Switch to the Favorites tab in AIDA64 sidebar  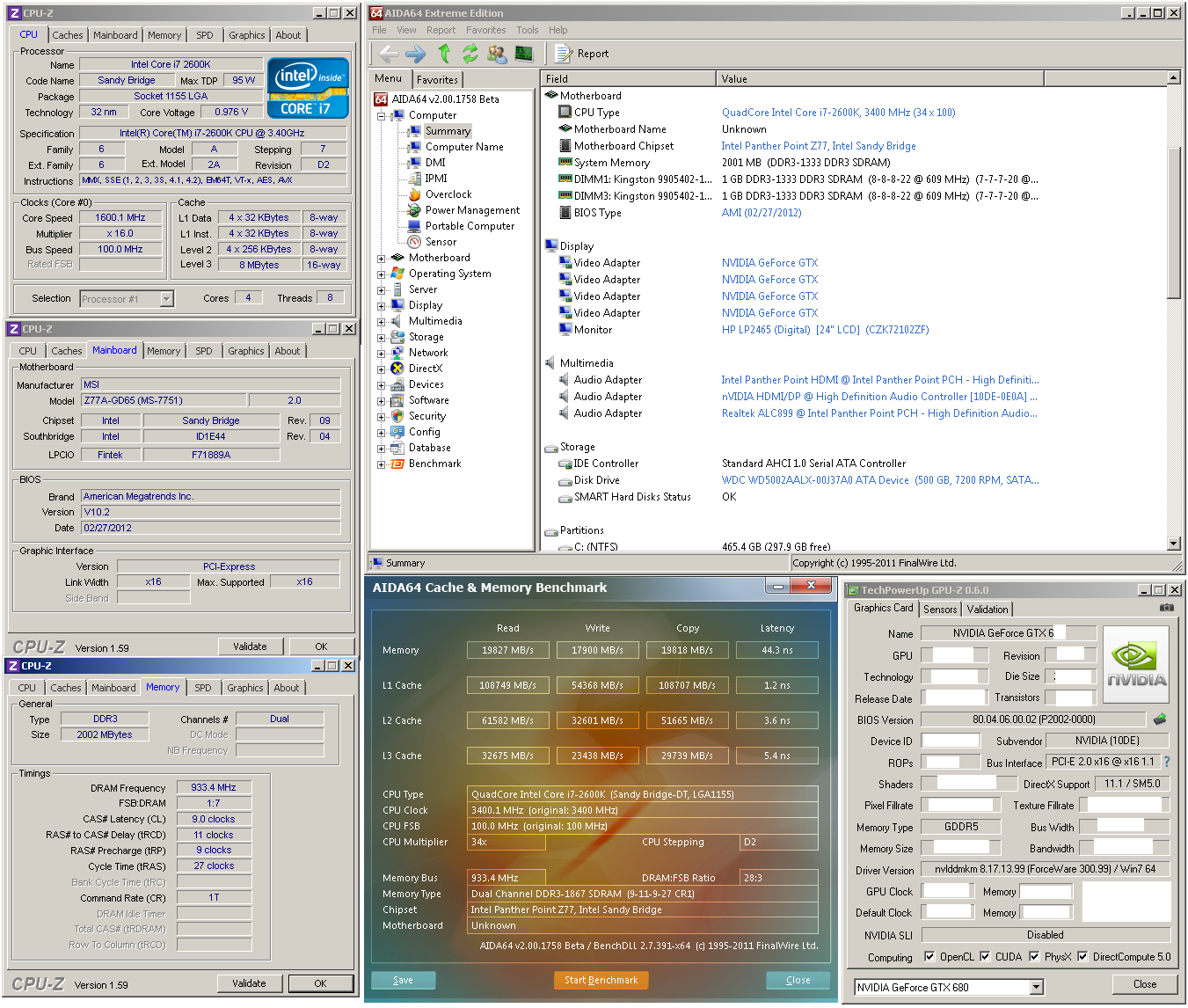click(437, 80)
